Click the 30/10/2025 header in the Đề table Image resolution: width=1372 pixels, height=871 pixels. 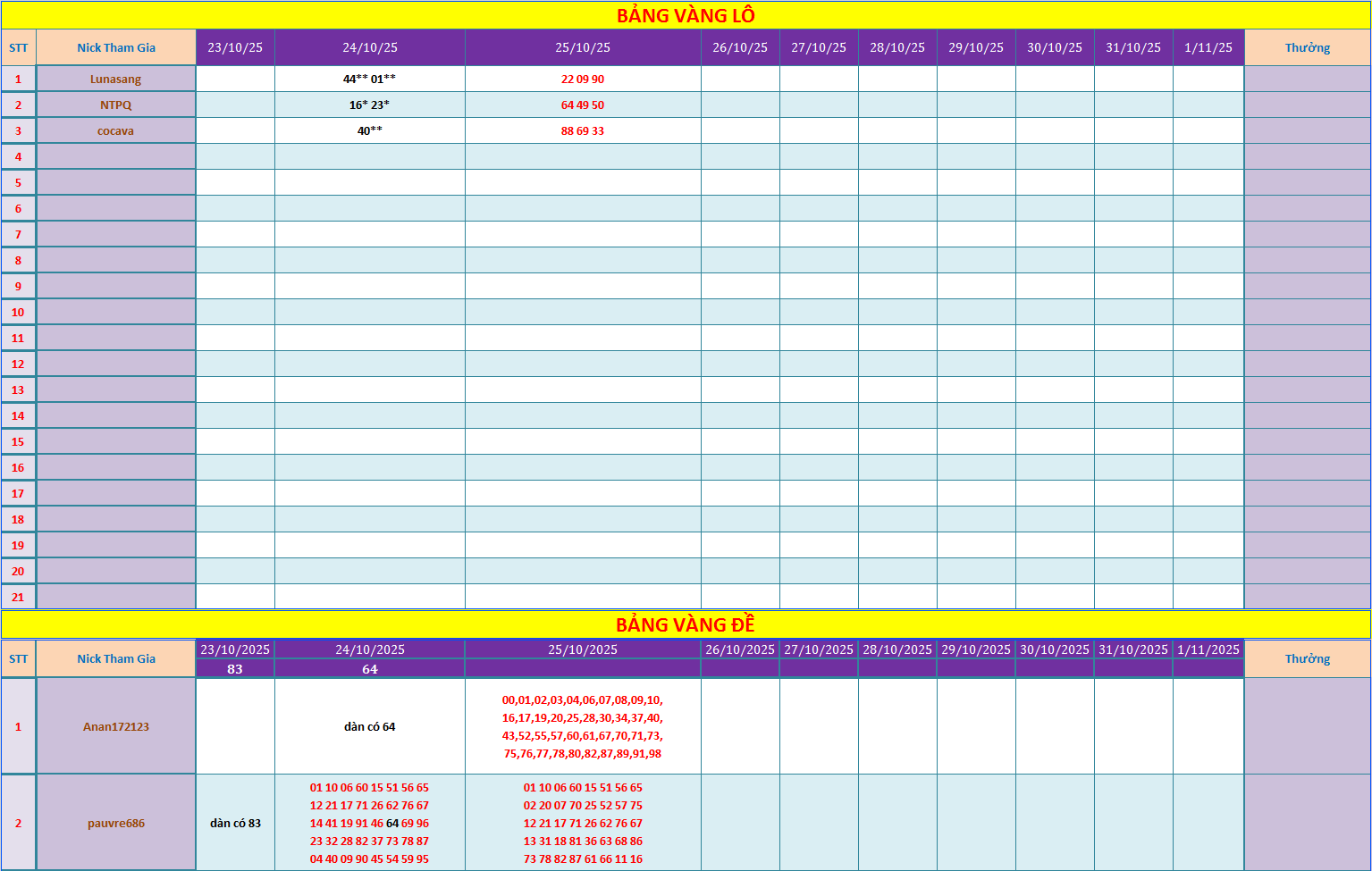1055,649
